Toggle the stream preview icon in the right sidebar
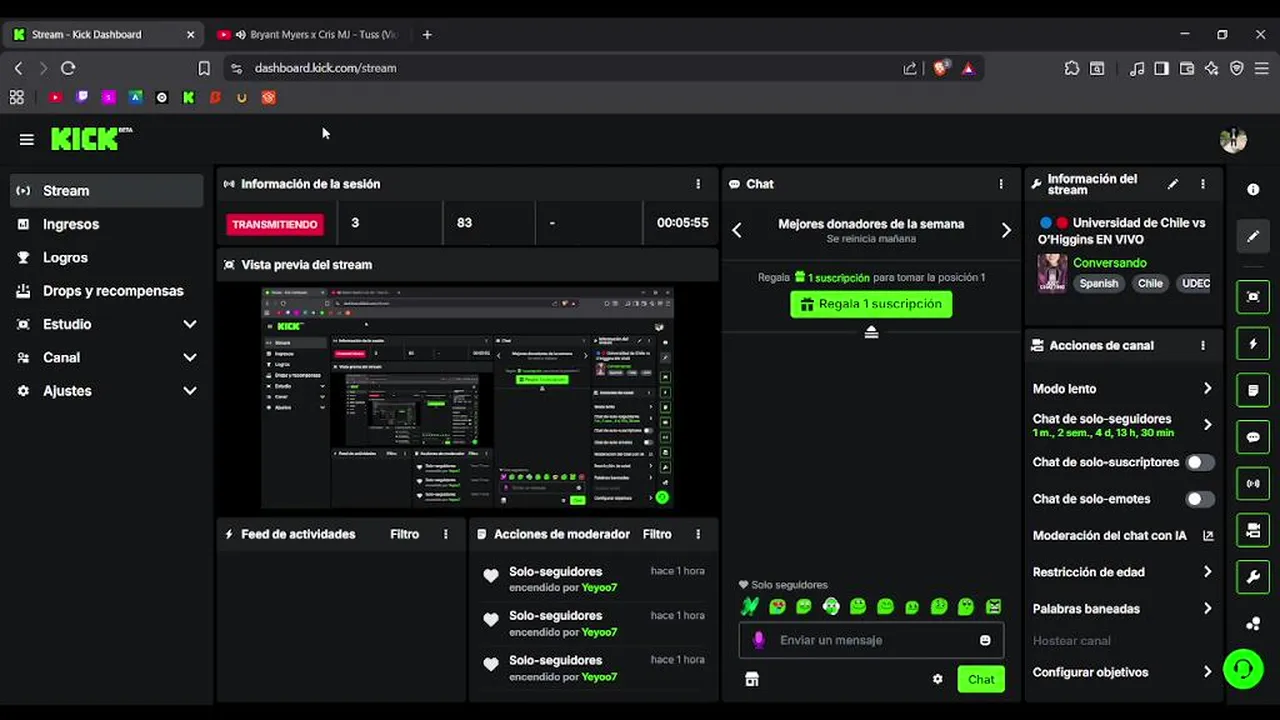 click(x=1253, y=297)
